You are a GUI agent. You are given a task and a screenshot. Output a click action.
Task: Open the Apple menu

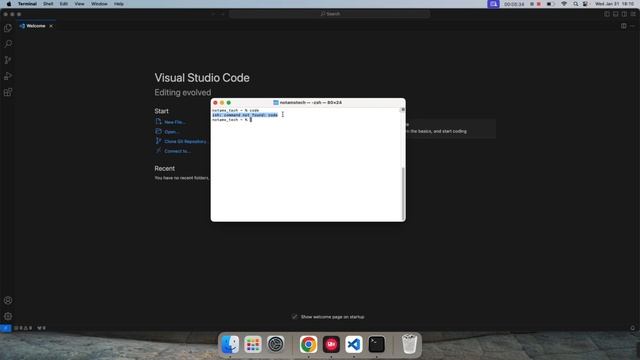(x=9, y=4)
